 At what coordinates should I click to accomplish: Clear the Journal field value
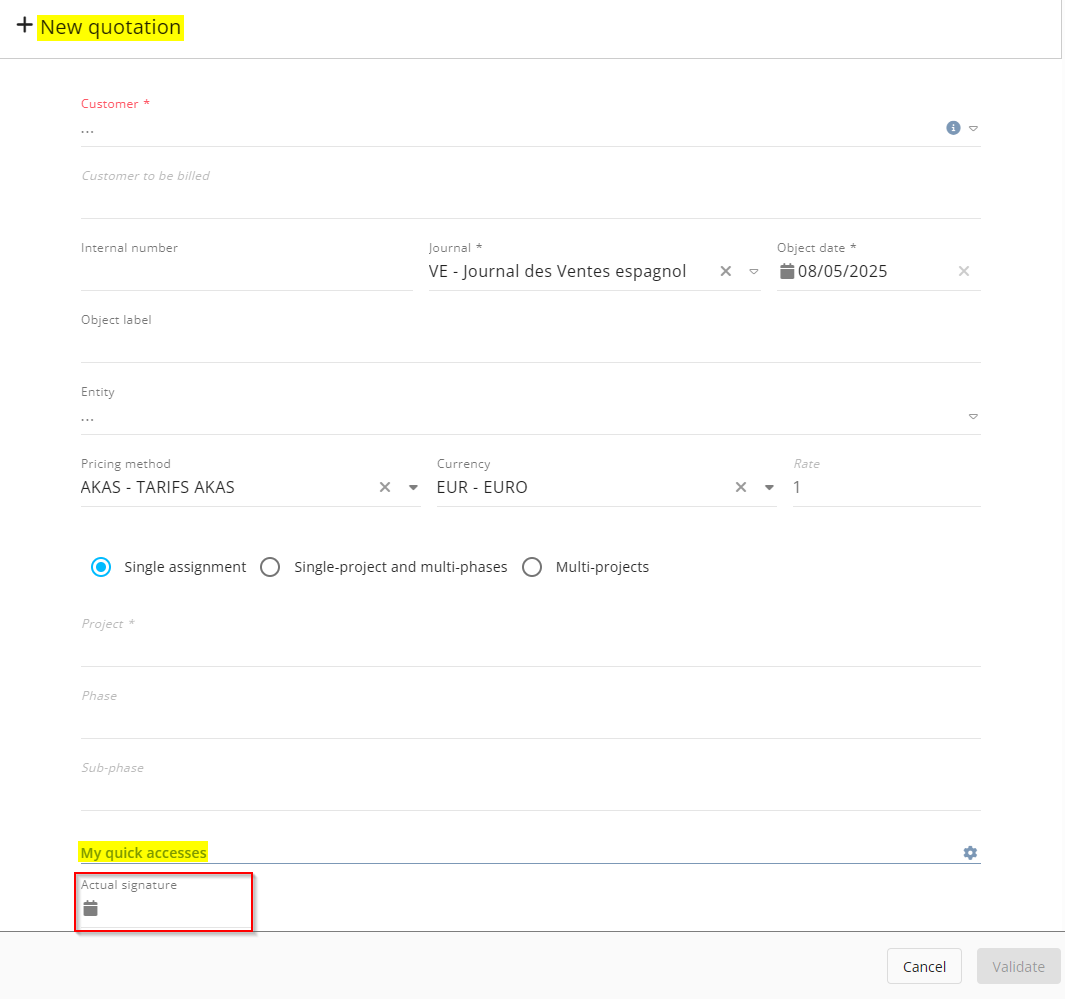(726, 271)
